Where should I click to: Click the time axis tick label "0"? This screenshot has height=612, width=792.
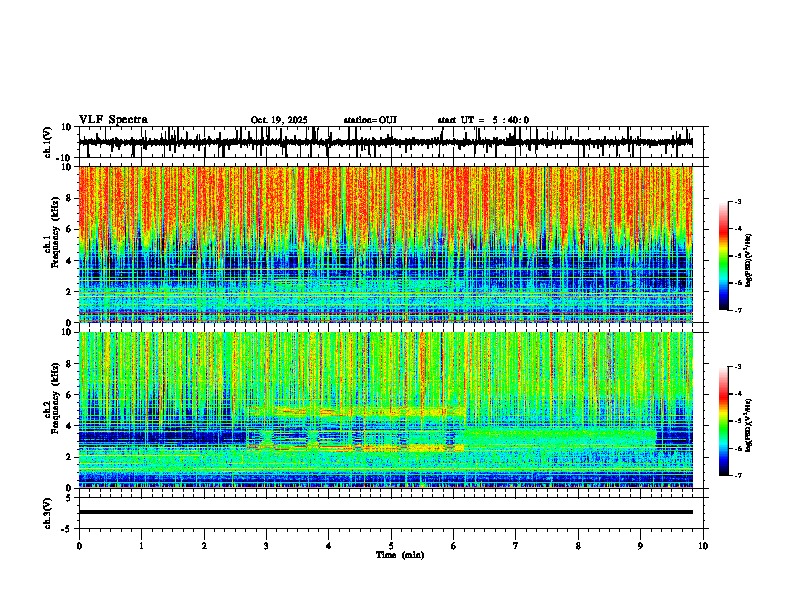(79, 546)
